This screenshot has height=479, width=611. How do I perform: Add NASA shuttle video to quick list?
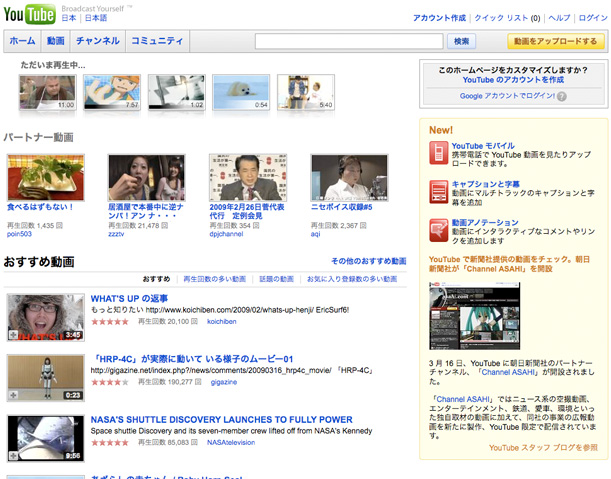(x=13, y=456)
